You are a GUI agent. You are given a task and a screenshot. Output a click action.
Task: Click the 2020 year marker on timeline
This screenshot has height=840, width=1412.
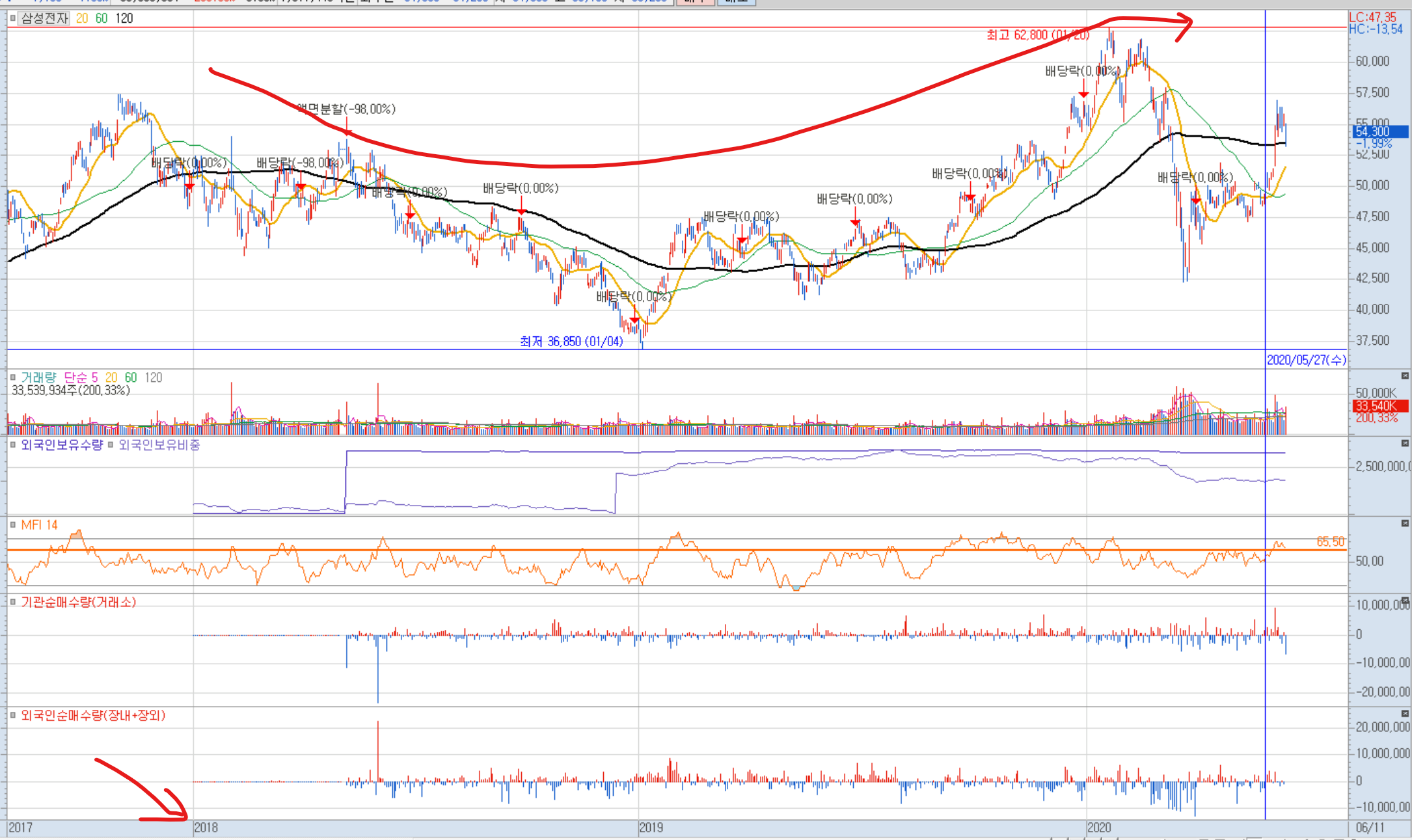tap(1099, 828)
